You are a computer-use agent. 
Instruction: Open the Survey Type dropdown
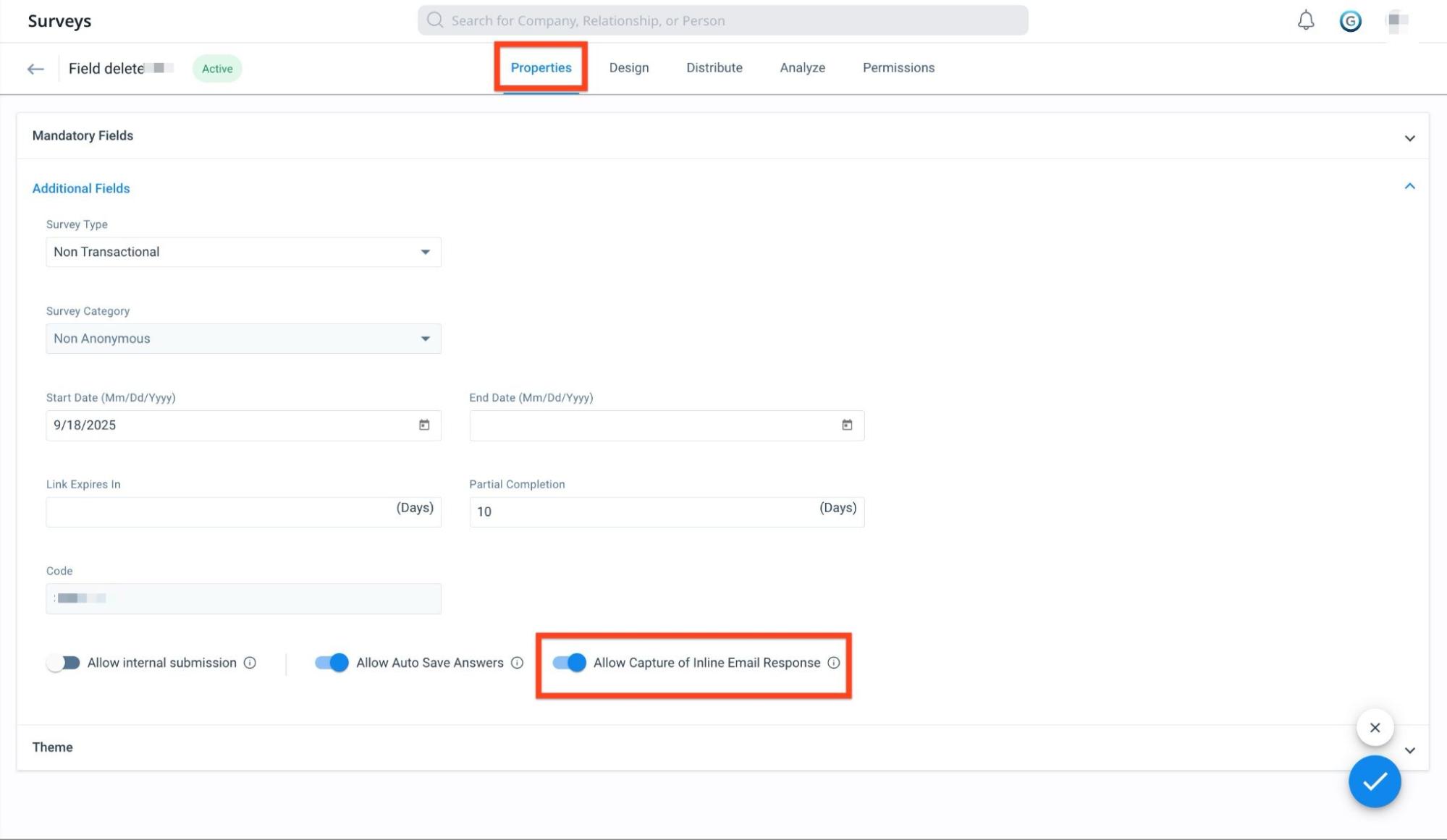pyautogui.click(x=243, y=252)
